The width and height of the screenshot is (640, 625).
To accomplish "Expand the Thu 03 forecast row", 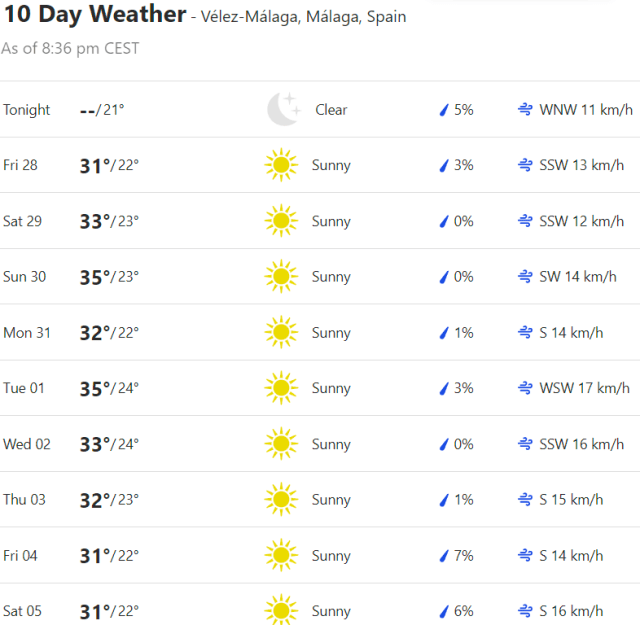I will click(320, 500).
